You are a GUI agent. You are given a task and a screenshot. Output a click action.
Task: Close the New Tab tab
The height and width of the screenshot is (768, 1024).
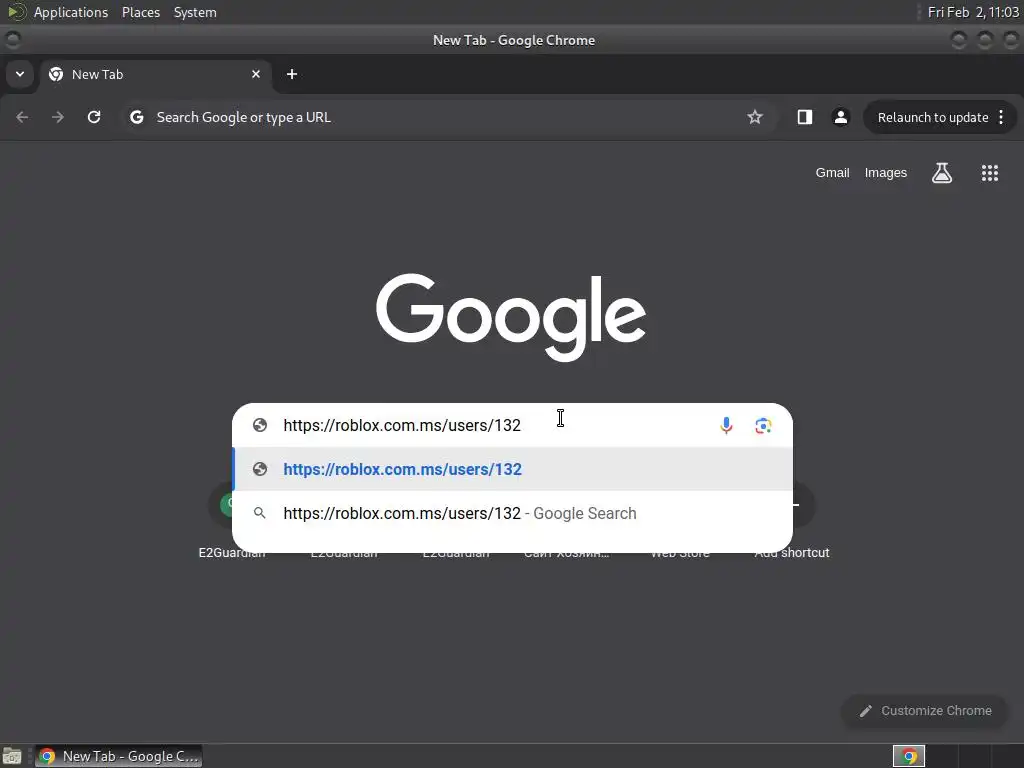pos(256,74)
